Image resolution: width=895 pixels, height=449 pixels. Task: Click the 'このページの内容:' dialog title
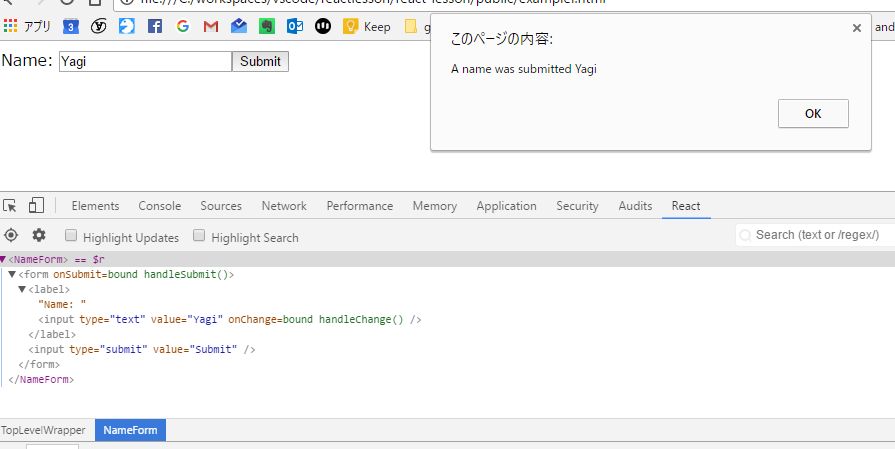pyautogui.click(x=502, y=39)
